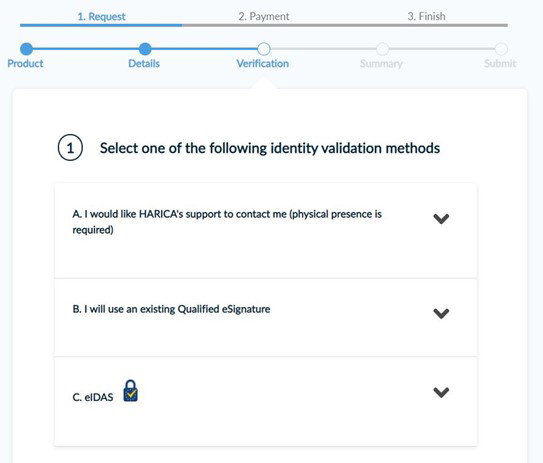Click the Details step circle

click(x=145, y=49)
